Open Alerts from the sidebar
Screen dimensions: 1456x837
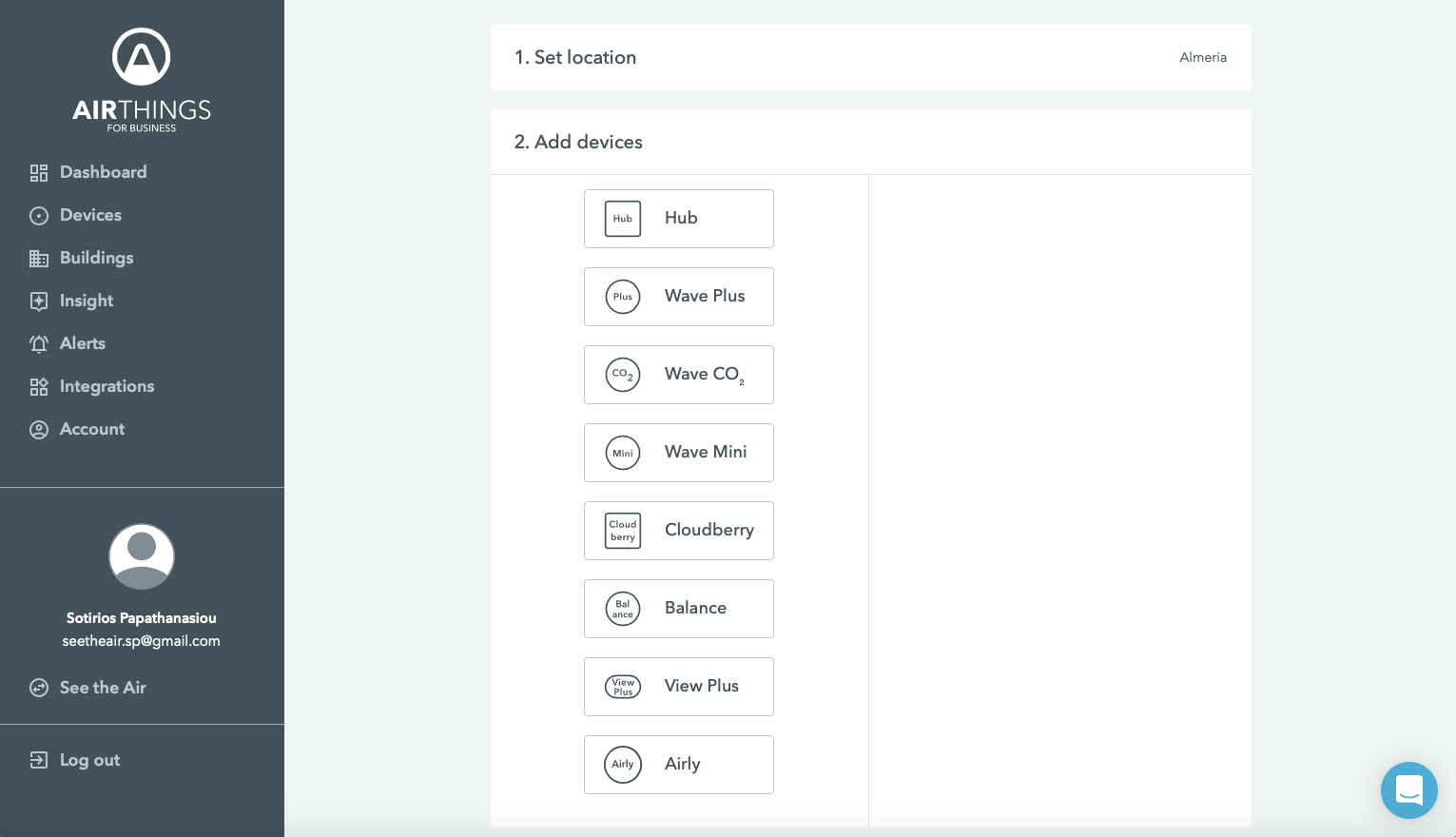(x=82, y=343)
